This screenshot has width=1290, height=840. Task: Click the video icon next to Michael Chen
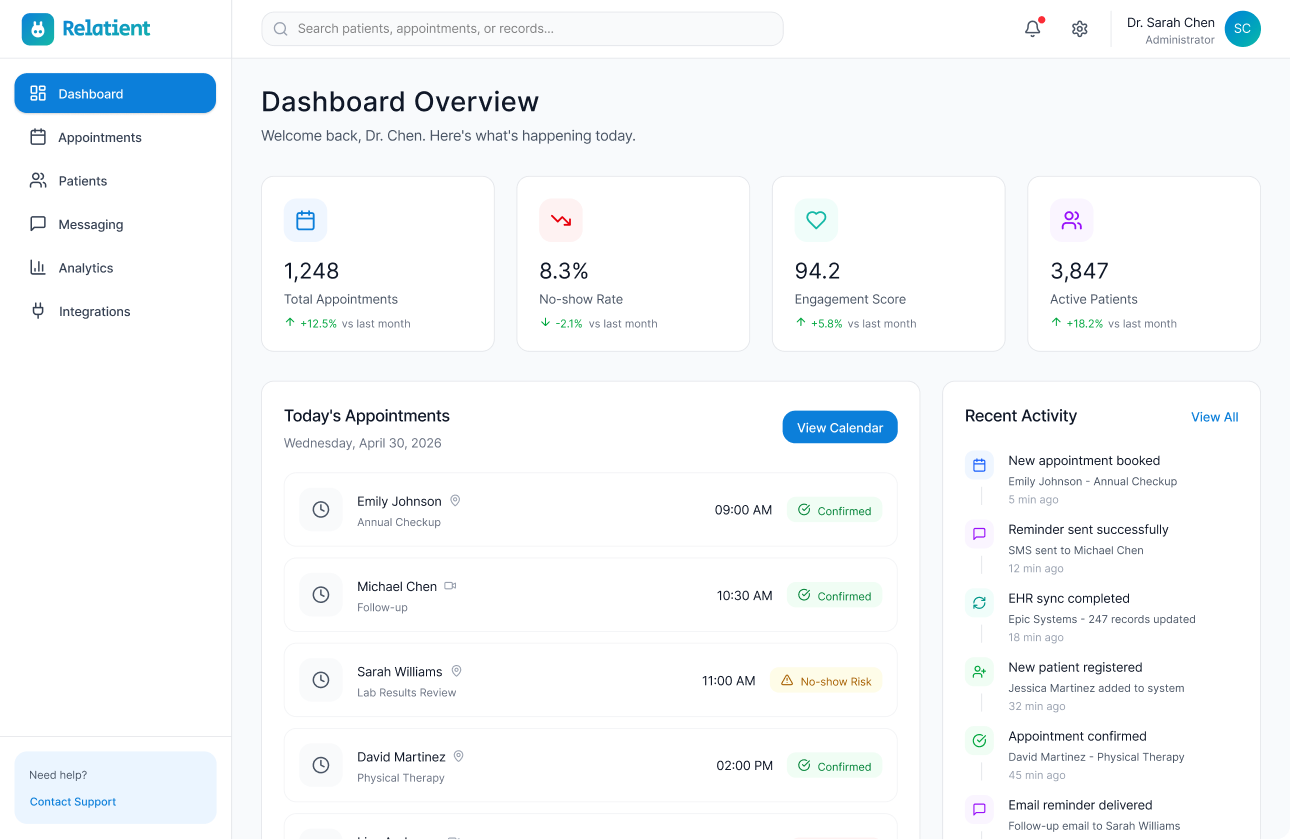tap(450, 586)
